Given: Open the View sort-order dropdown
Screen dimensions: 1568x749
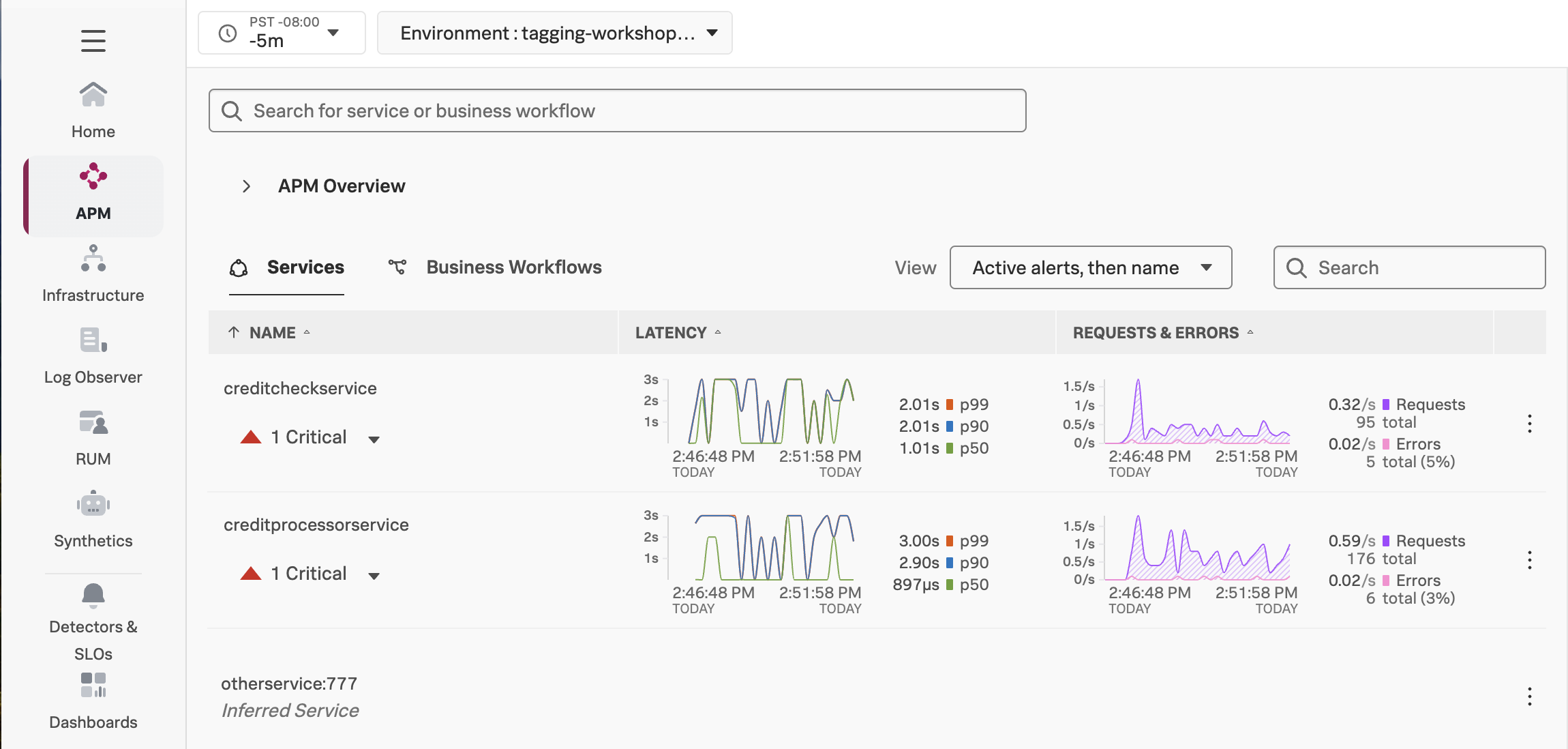Looking at the screenshot, I should tap(1090, 267).
